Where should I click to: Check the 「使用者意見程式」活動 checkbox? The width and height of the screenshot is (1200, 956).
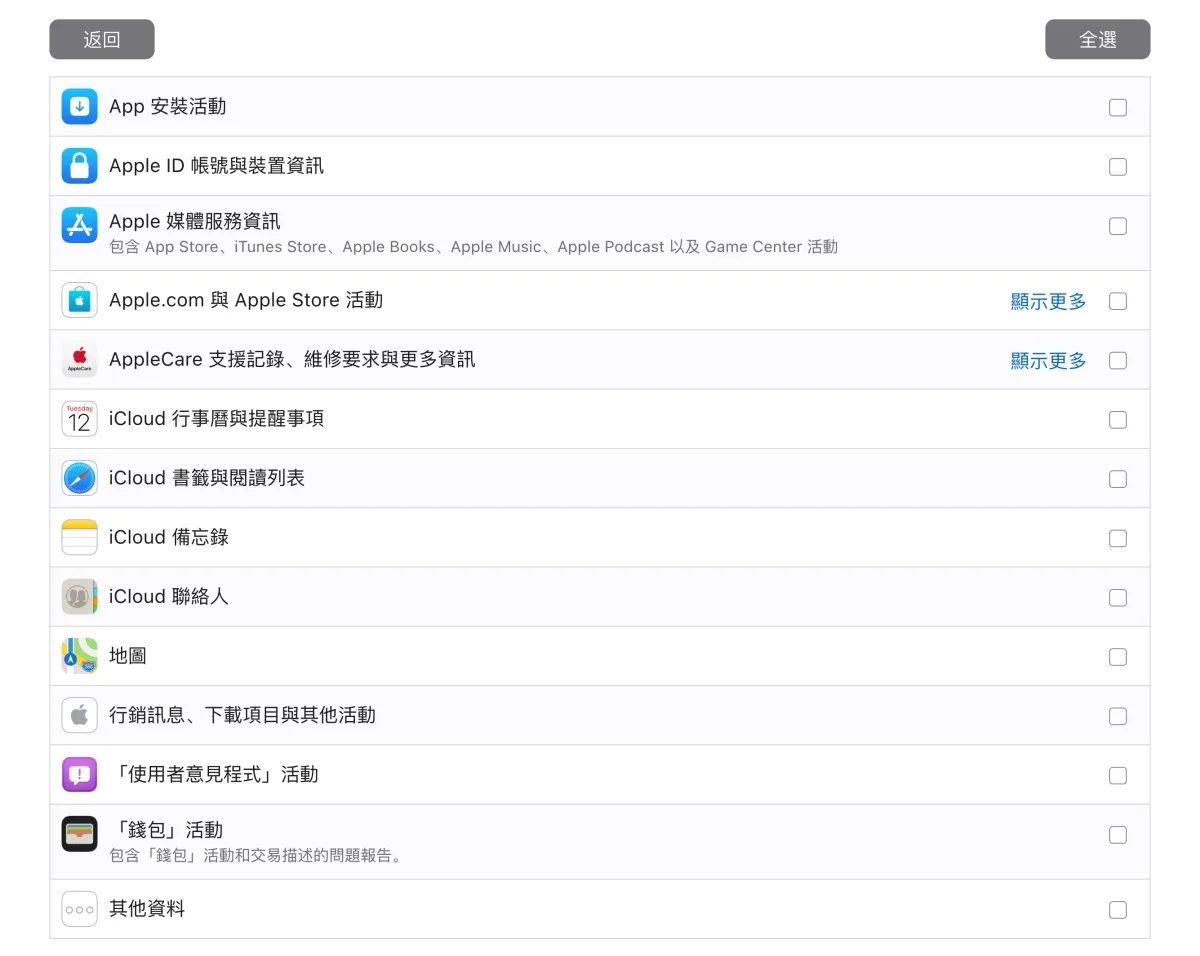pyautogui.click(x=1118, y=776)
